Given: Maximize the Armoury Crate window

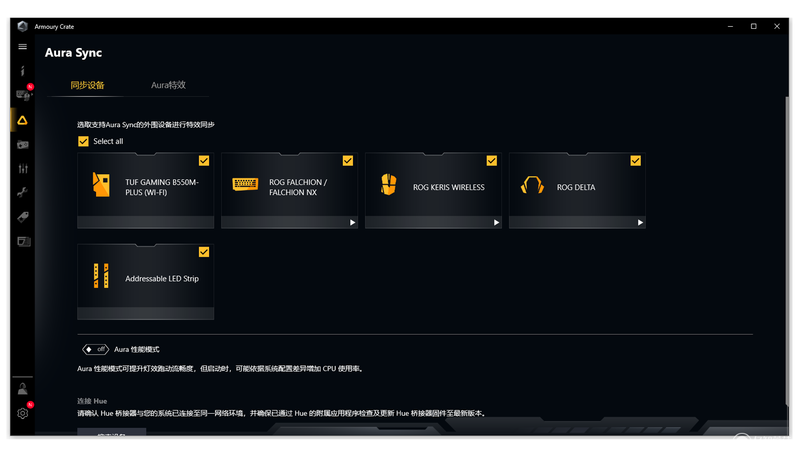Looking at the screenshot, I should pos(754,27).
